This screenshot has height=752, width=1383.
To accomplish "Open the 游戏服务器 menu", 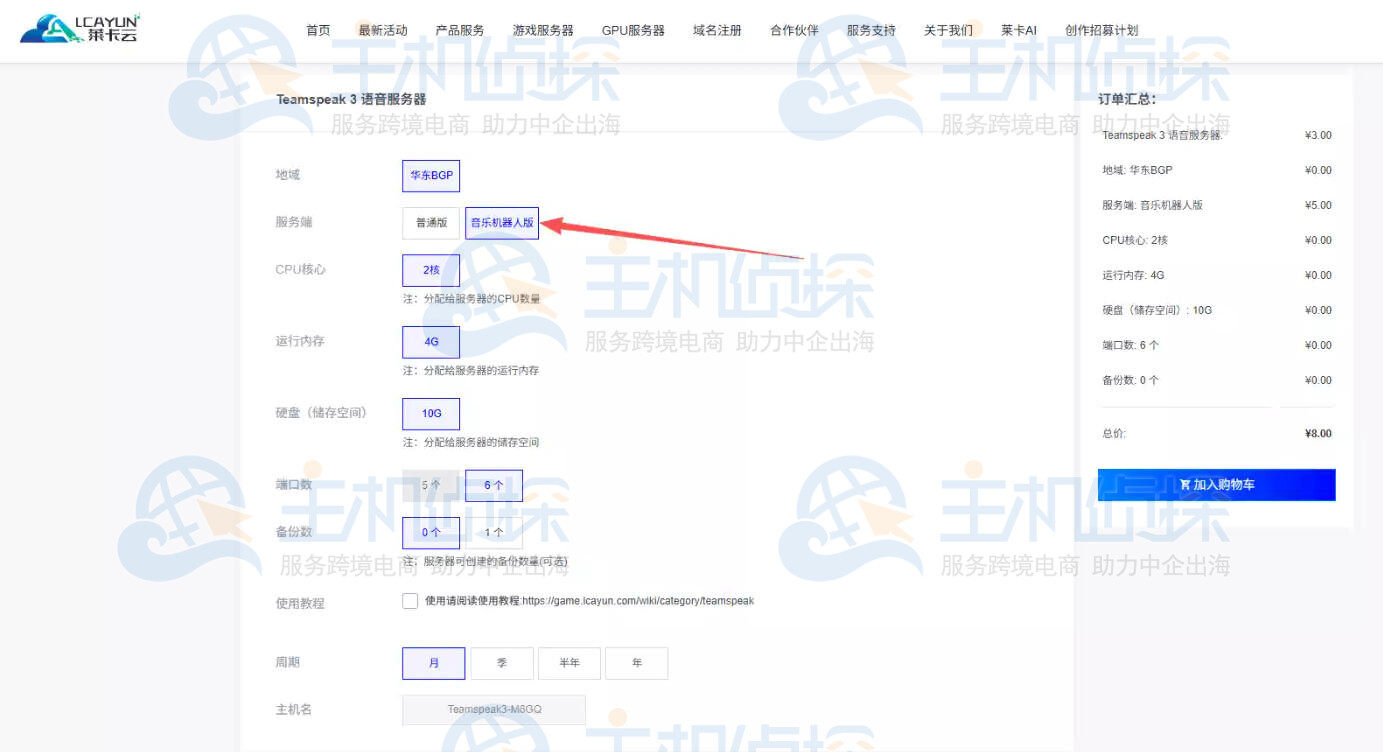I will 543,31.
